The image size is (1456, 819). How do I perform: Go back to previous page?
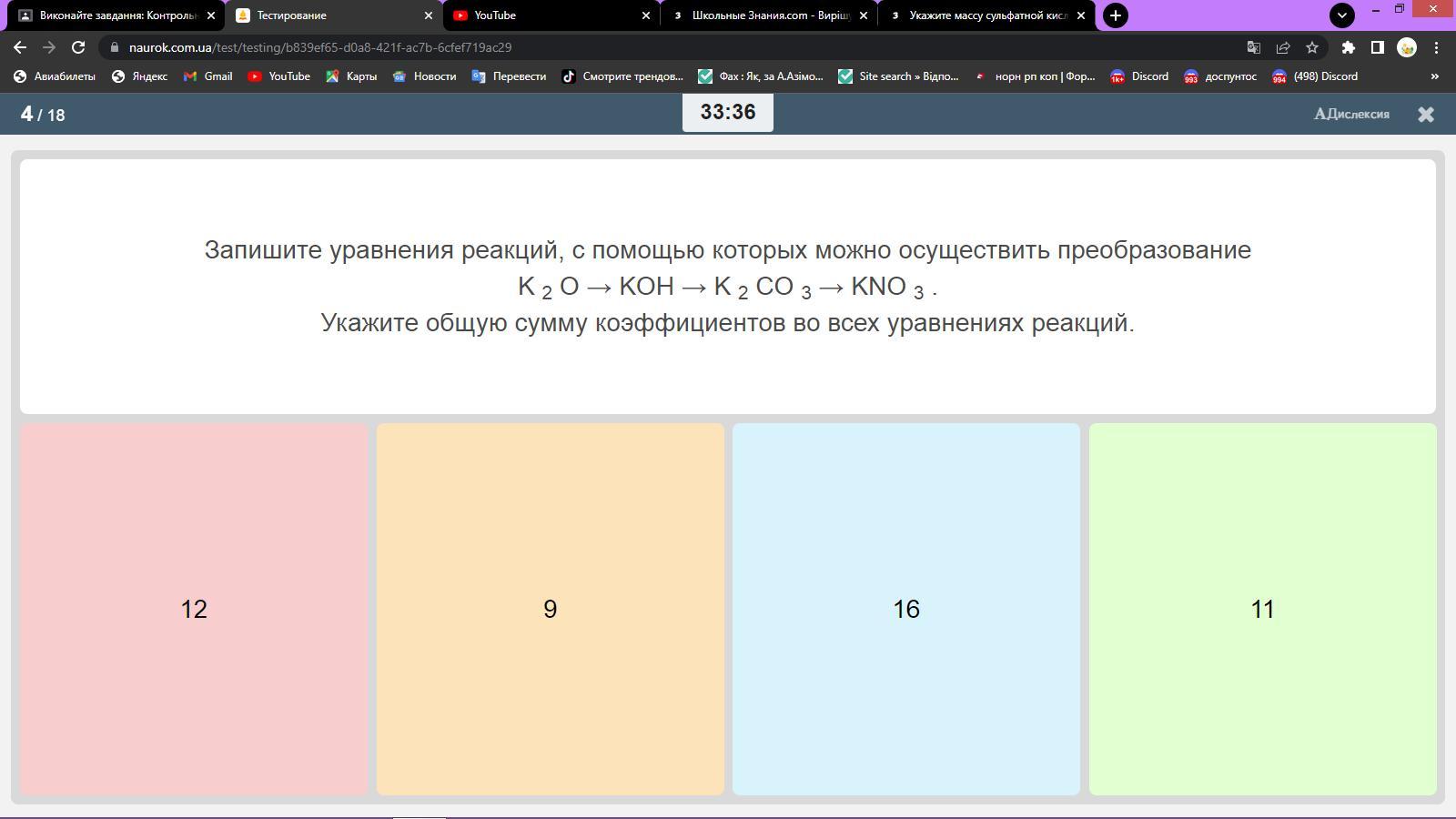point(20,47)
